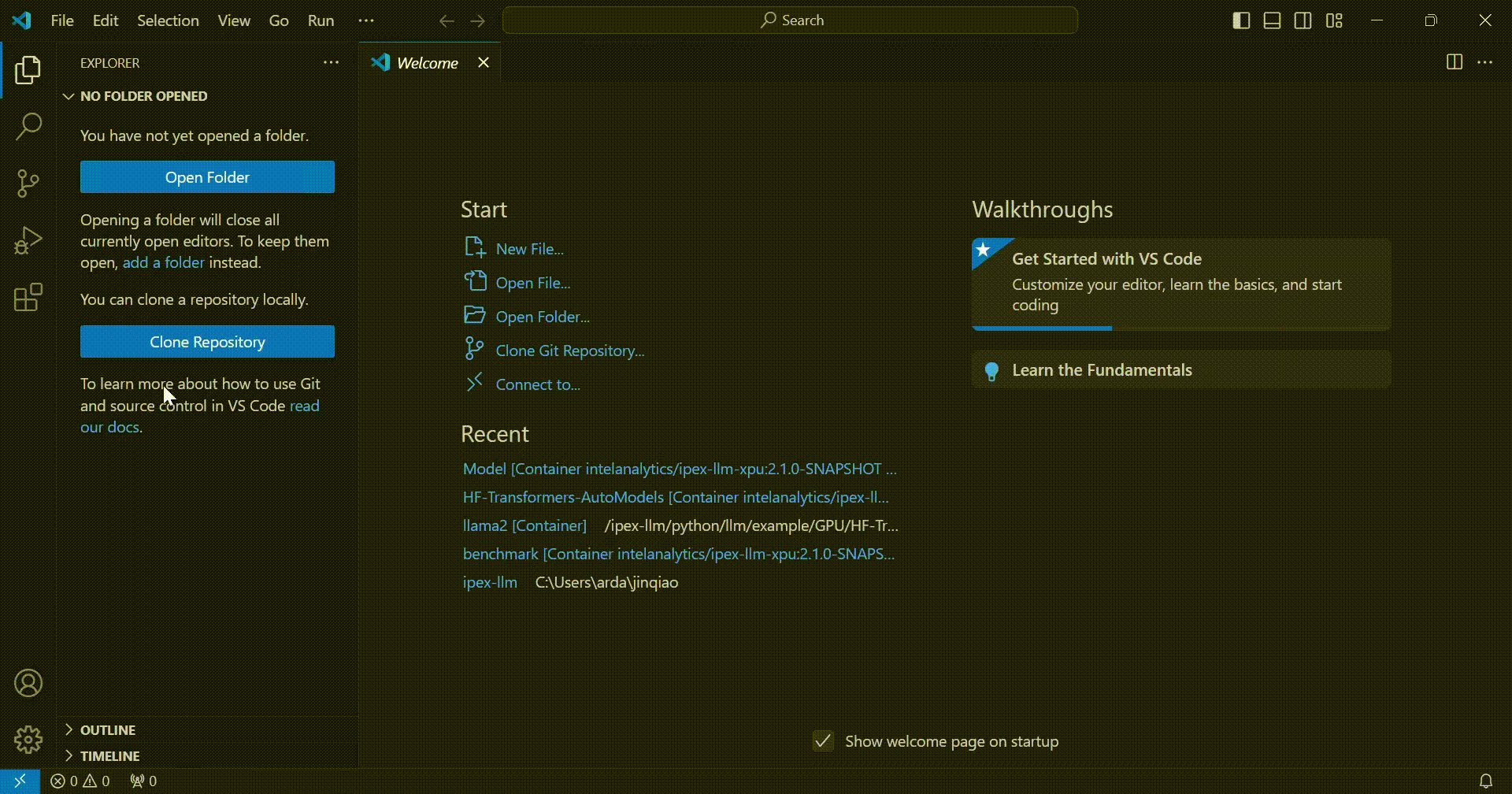Viewport: 1512px width, 794px height.
Task: Show errors and warnings count in status bar
Action: point(80,781)
